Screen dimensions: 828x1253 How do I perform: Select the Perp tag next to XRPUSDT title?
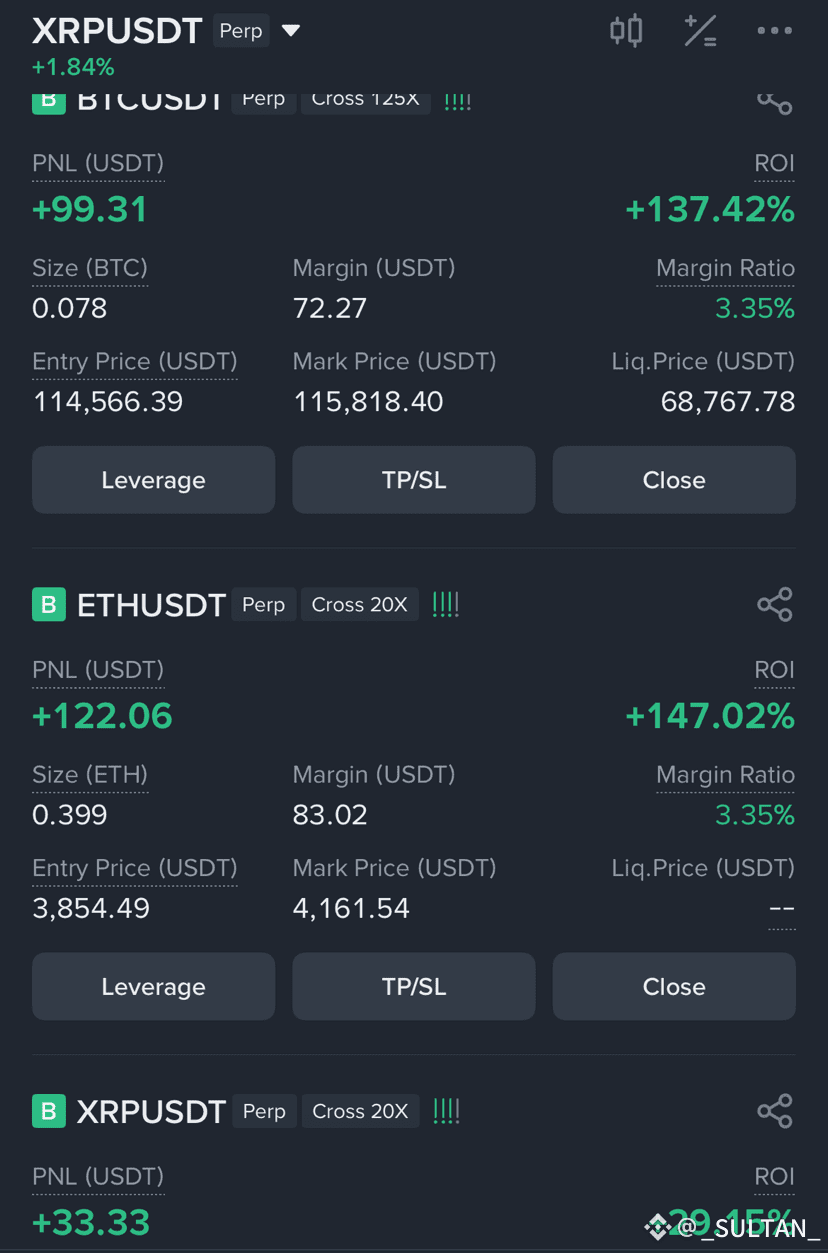tap(241, 31)
